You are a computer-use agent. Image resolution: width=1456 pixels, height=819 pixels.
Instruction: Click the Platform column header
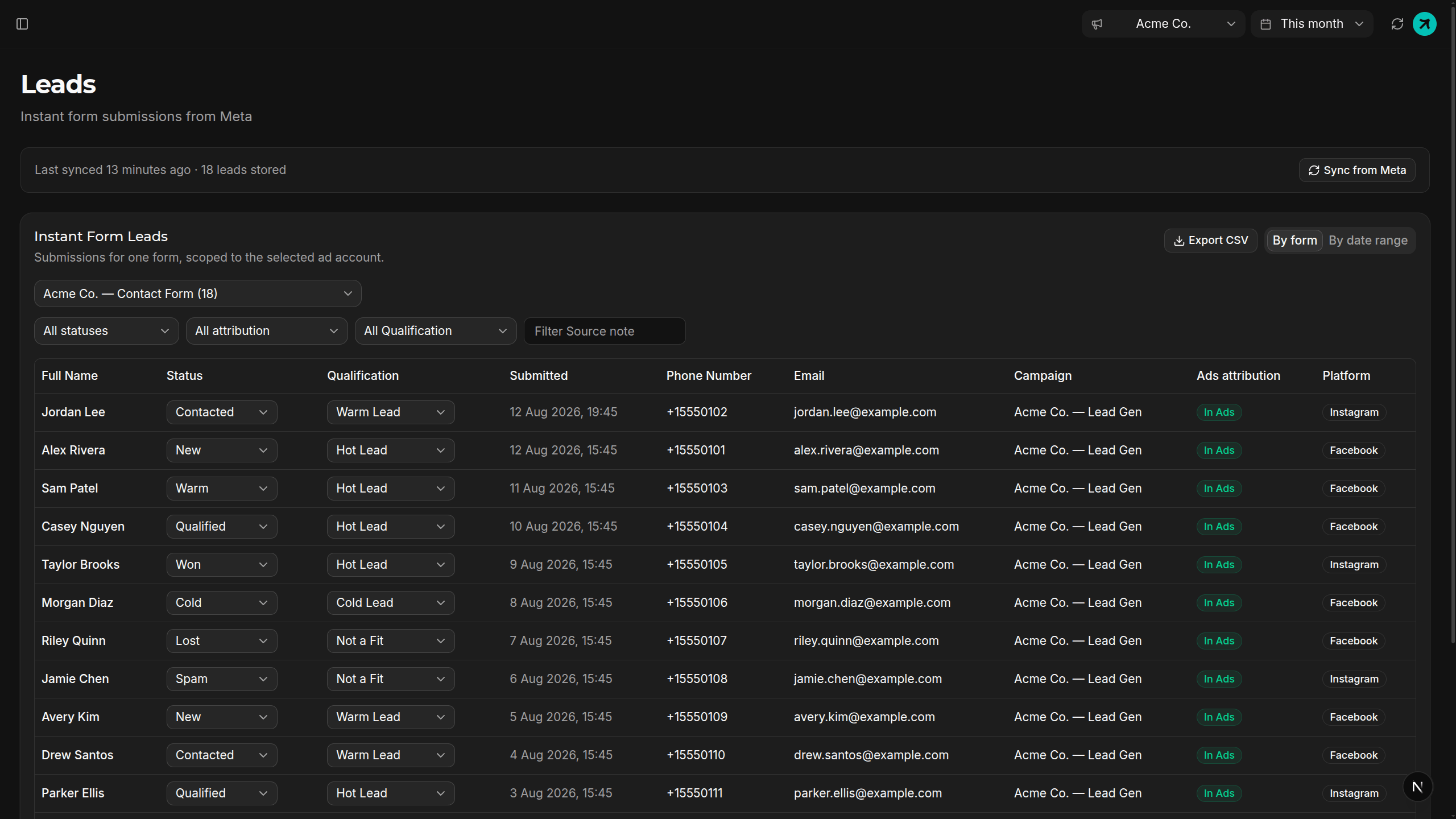[x=1346, y=376]
